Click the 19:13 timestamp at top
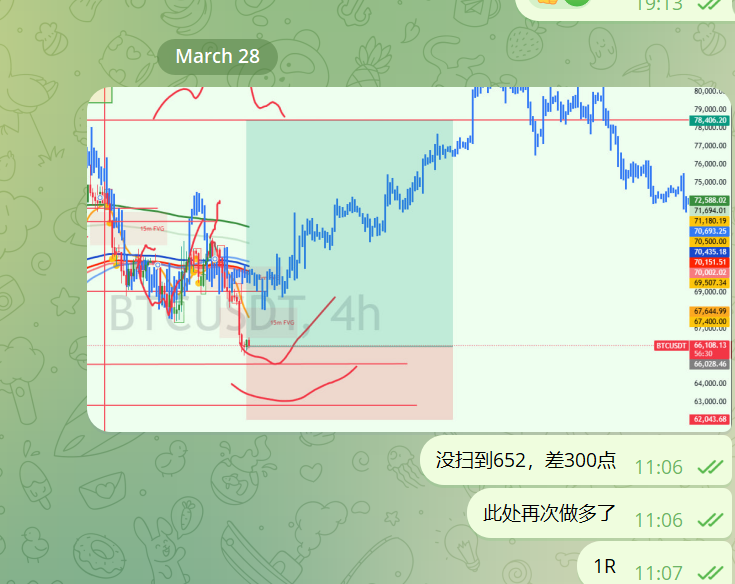 [x=659, y=5]
